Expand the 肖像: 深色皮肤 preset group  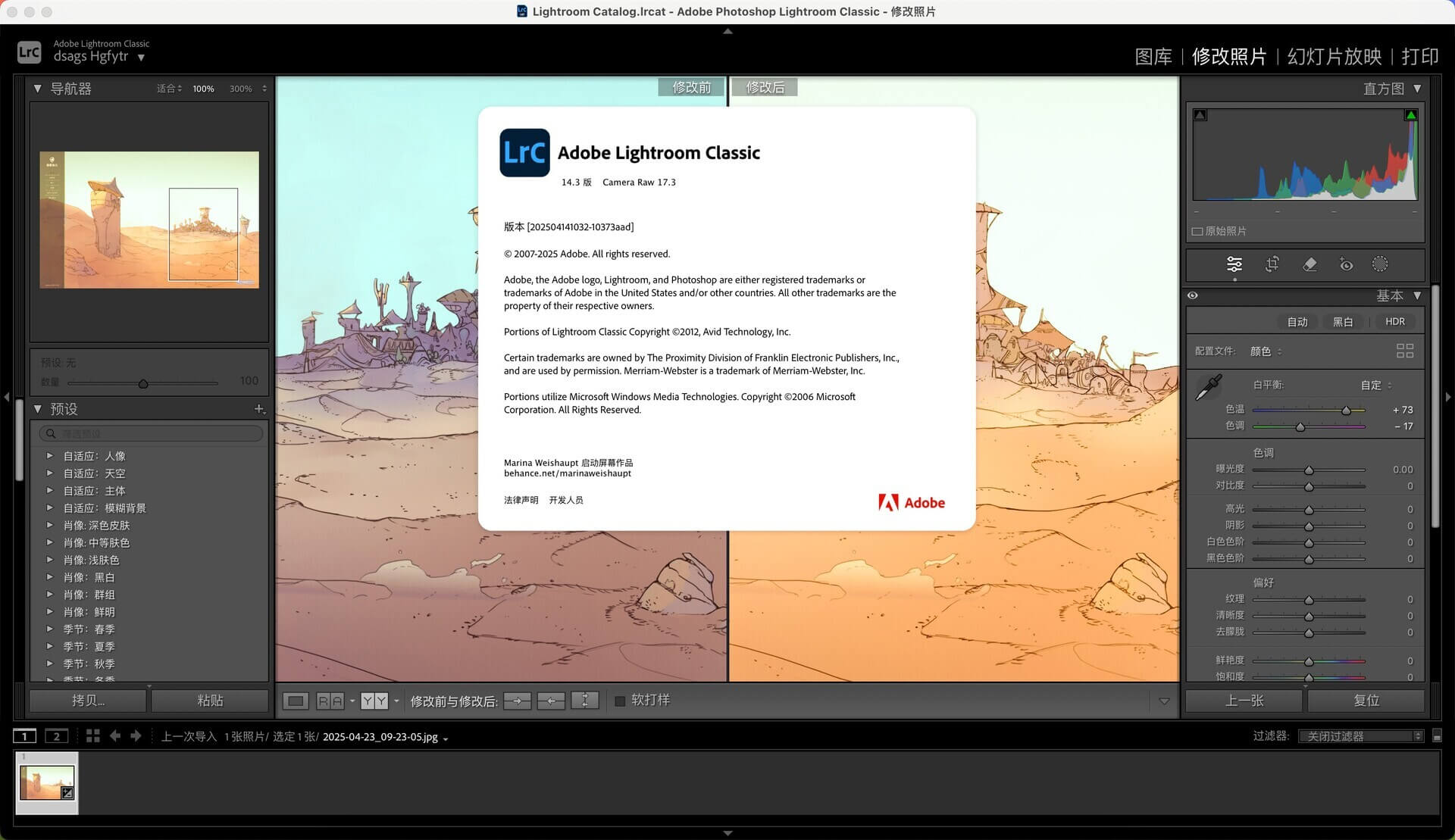(x=50, y=525)
